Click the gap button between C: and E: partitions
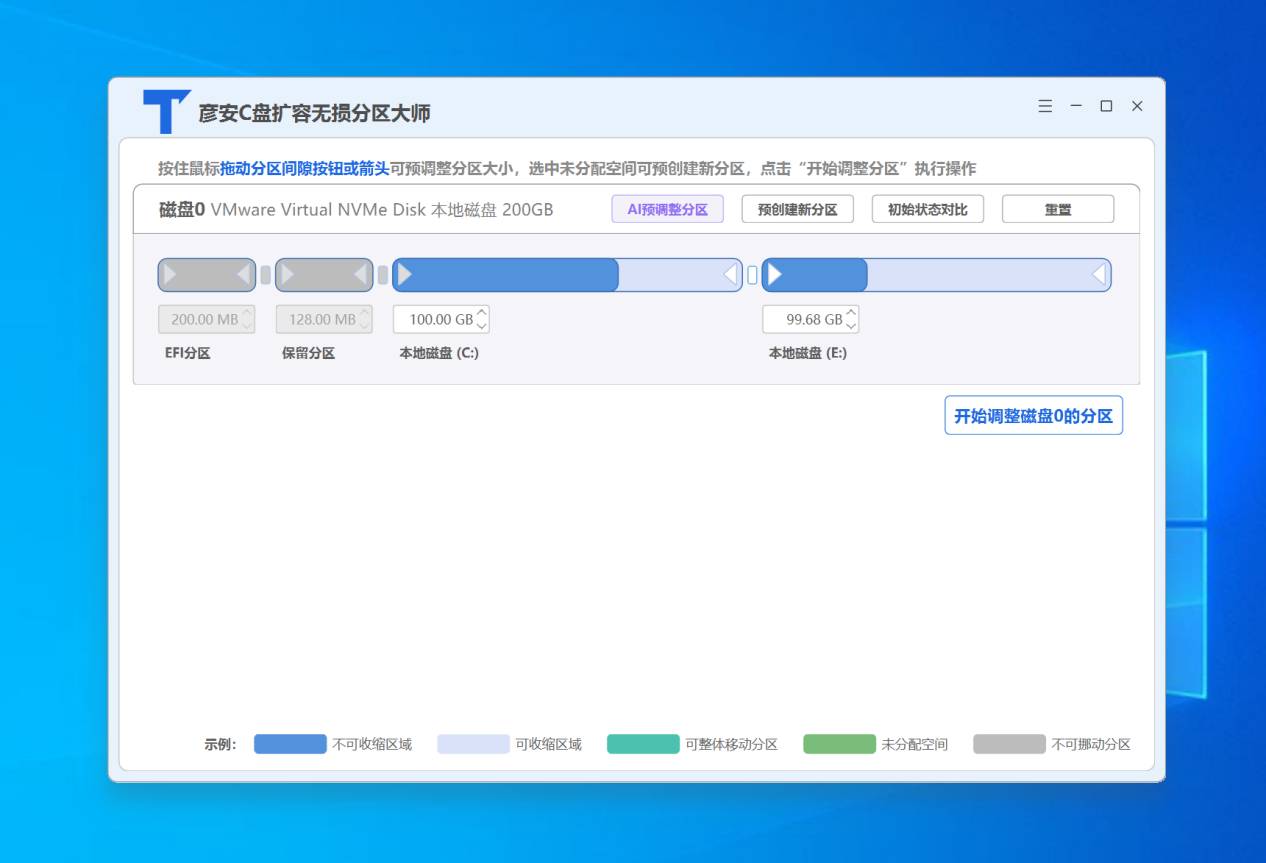 [752, 275]
